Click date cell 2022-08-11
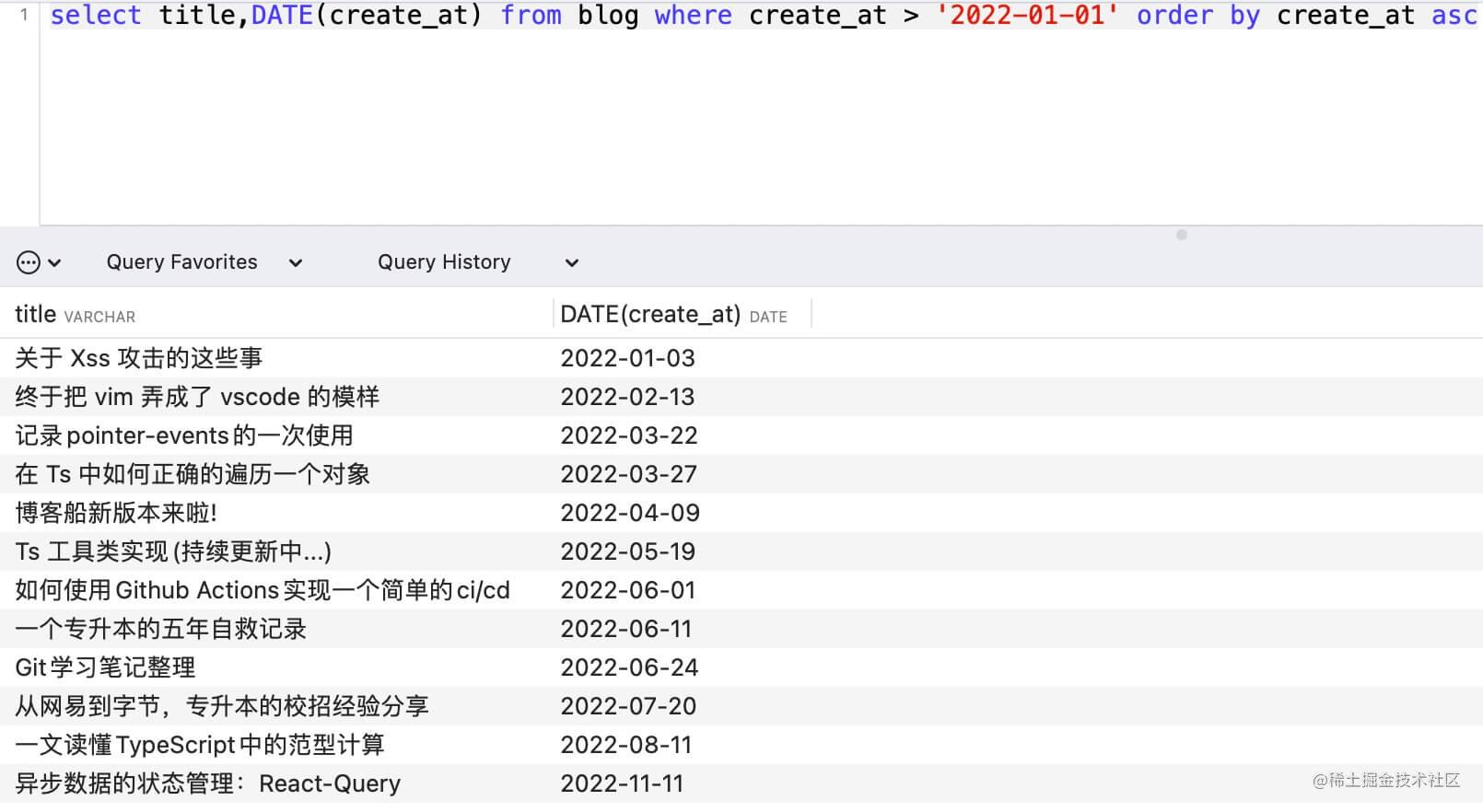Image resolution: width=1483 pixels, height=812 pixels. pos(626,745)
